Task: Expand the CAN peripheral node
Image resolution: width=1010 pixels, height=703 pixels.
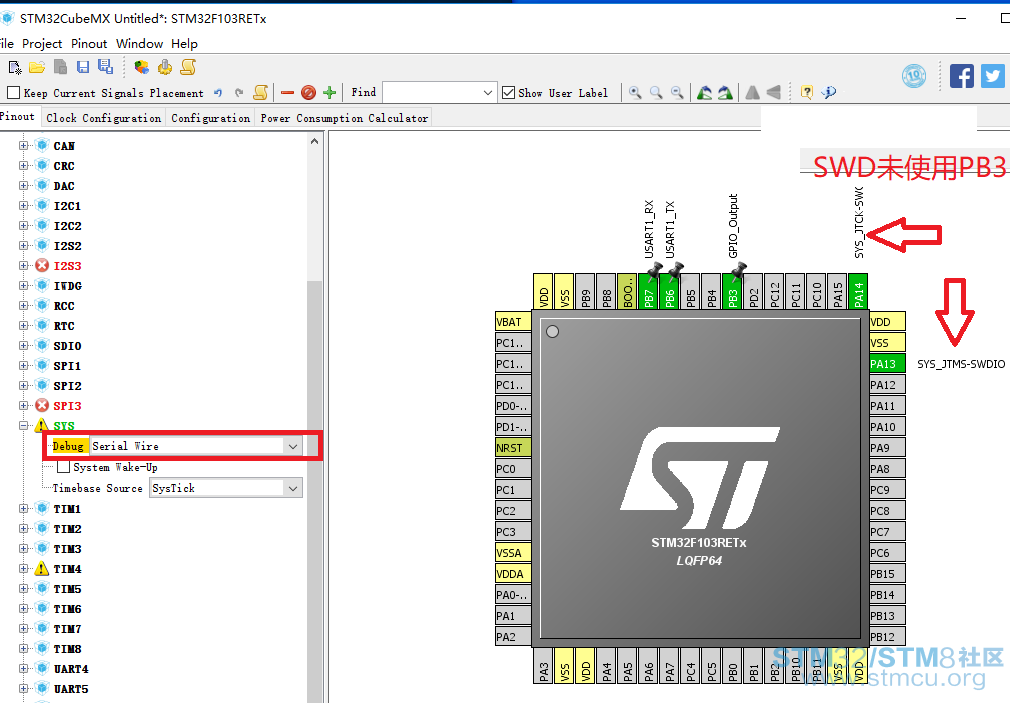Action: point(24,146)
